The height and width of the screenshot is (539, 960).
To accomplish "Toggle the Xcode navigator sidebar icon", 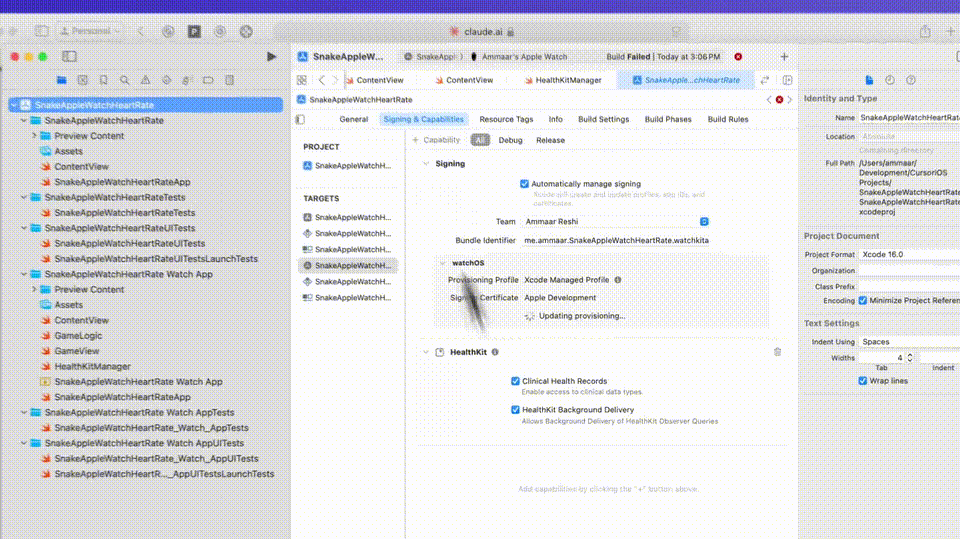I will point(69,56).
